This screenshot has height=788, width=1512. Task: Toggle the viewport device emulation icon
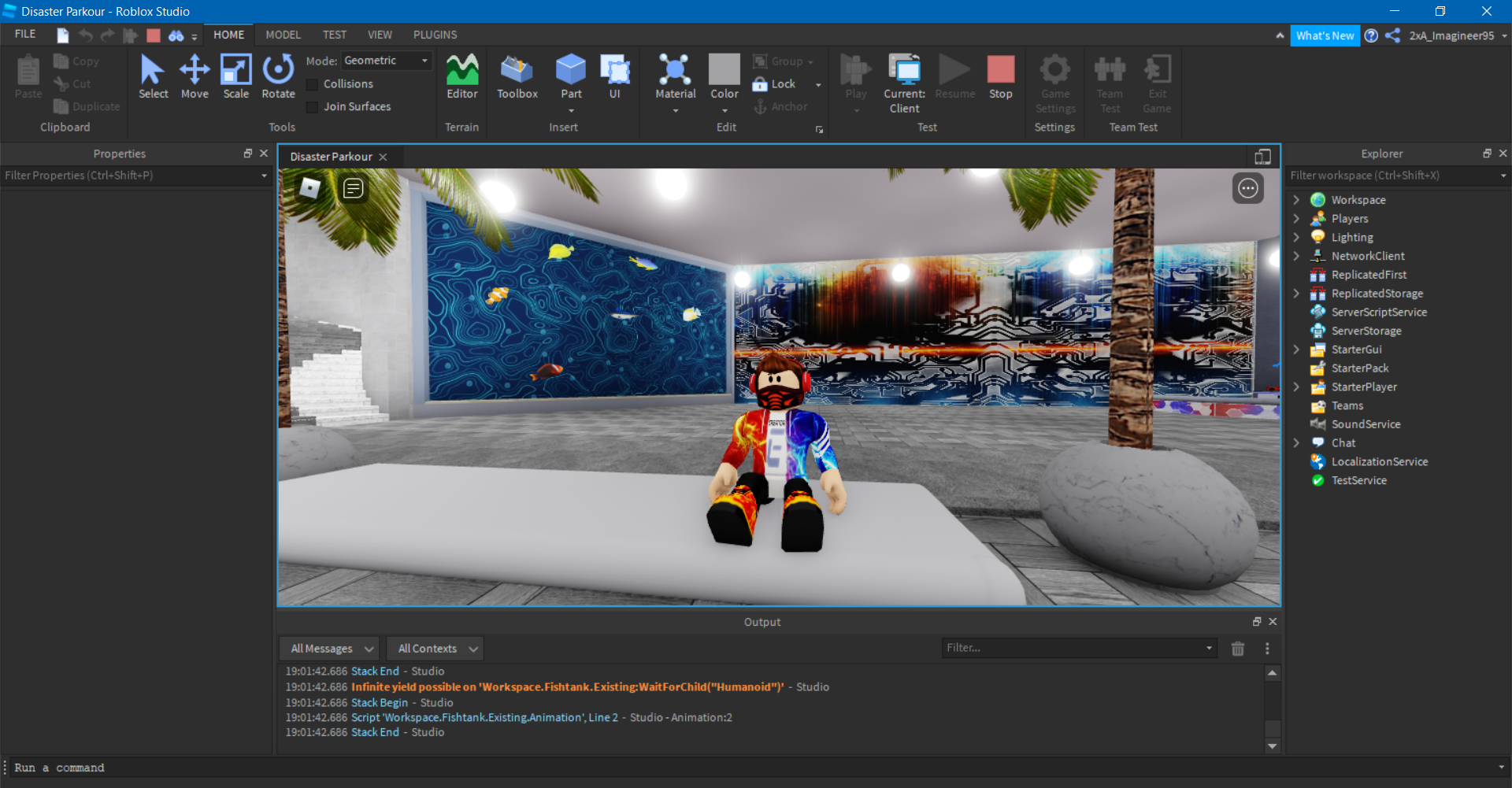[x=1262, y=157]
